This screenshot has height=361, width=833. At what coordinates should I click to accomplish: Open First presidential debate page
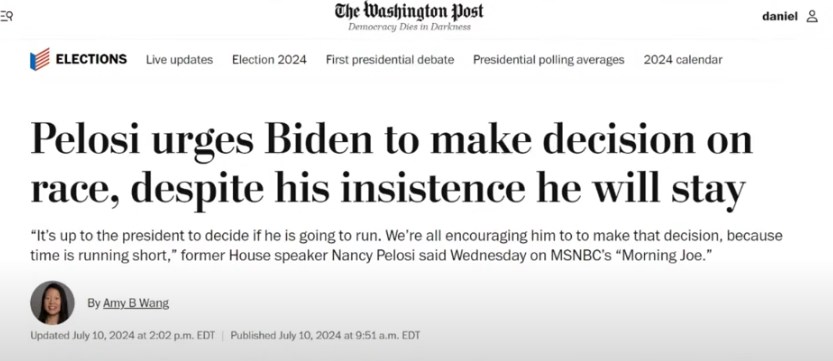pos(390,59)
